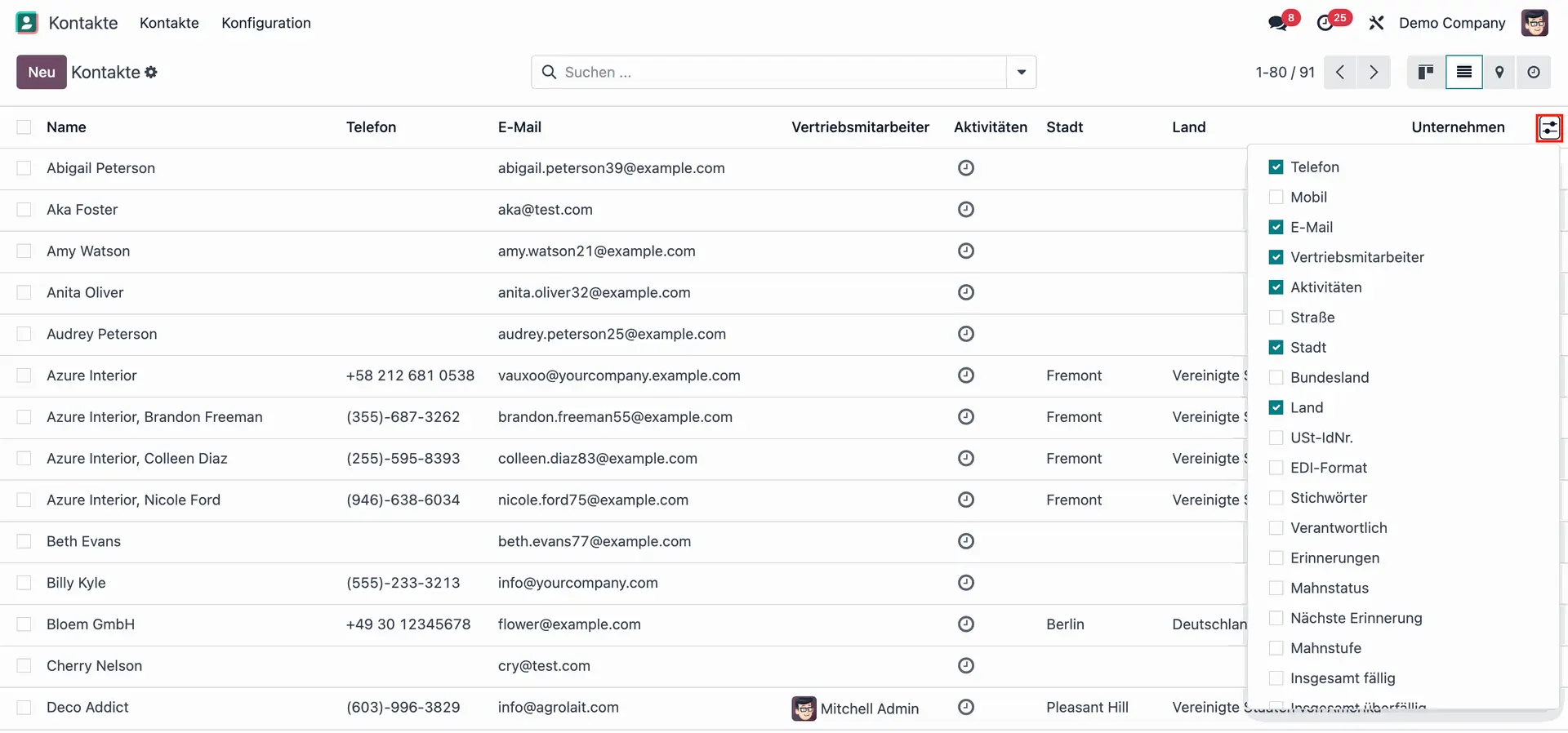This screenshot has height=733, width=1568.
Task: Open the Konfiguration menu
Action: (x=265, y=23)
